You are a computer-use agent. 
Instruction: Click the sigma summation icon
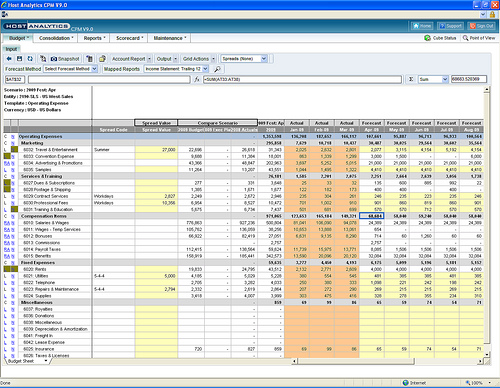coord(411,79)
